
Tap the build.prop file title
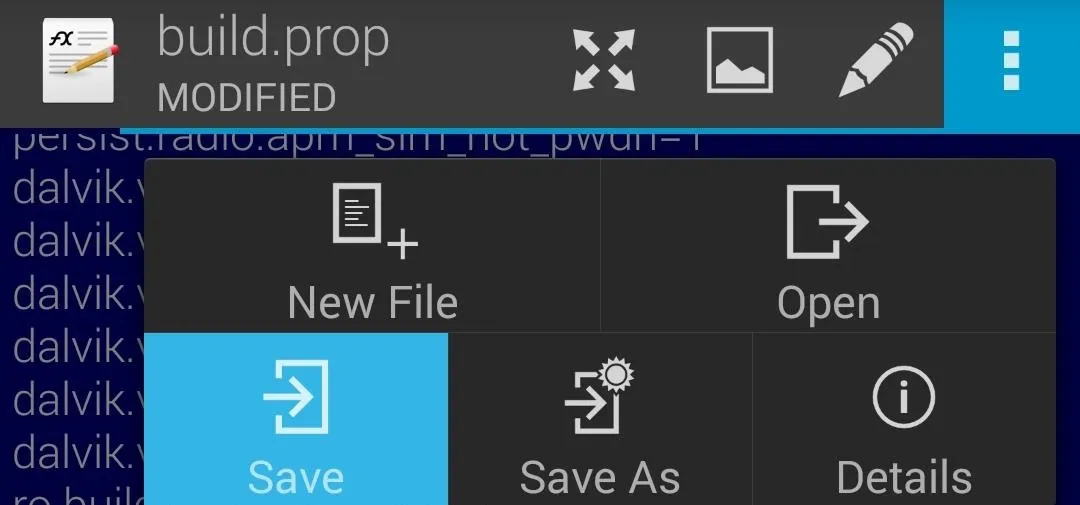click(273, 40)
